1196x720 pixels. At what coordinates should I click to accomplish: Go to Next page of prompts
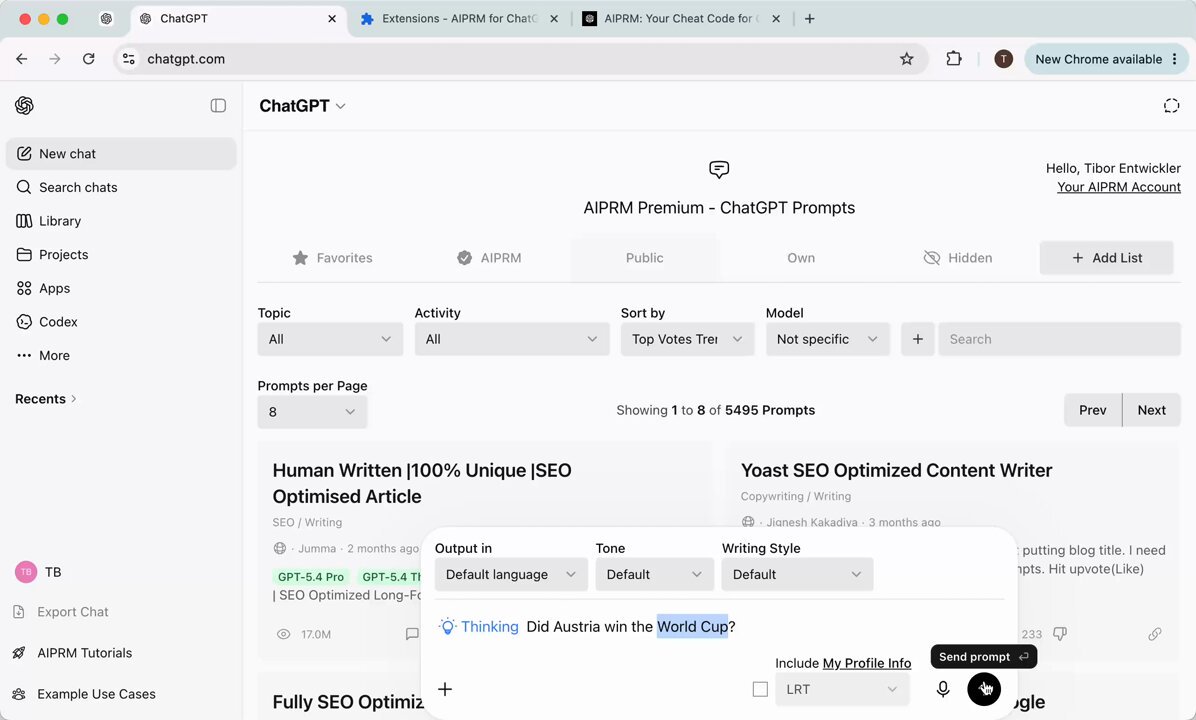(1151, 410)
